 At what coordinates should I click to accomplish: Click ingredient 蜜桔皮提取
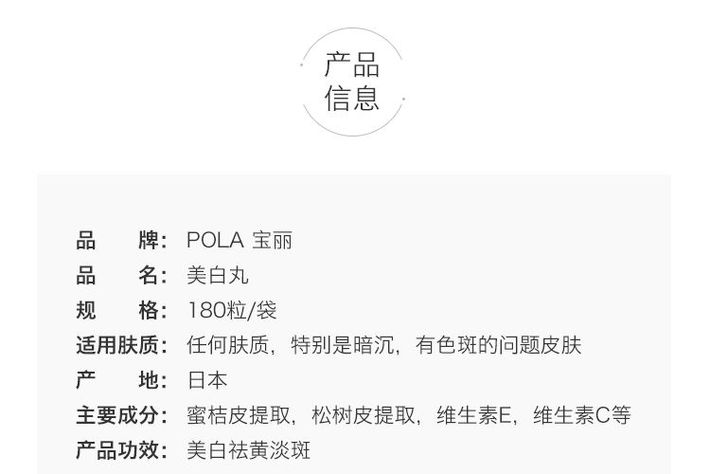tap(239, 416)
